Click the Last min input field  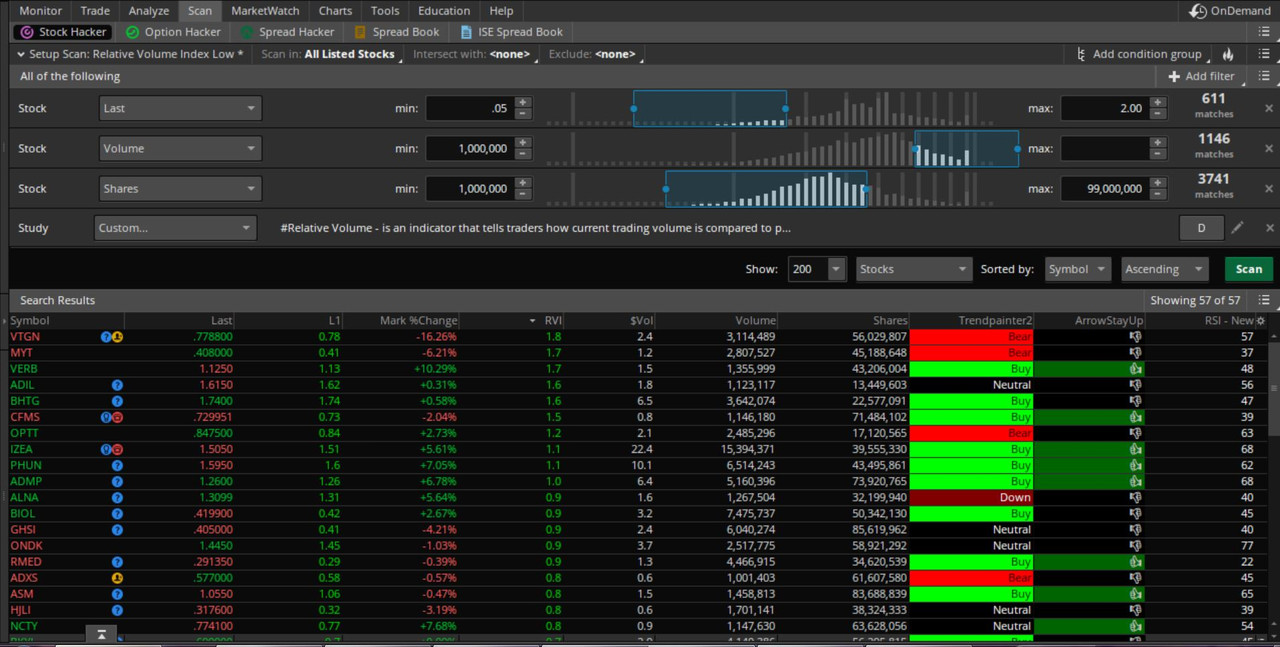click(469, 108)
